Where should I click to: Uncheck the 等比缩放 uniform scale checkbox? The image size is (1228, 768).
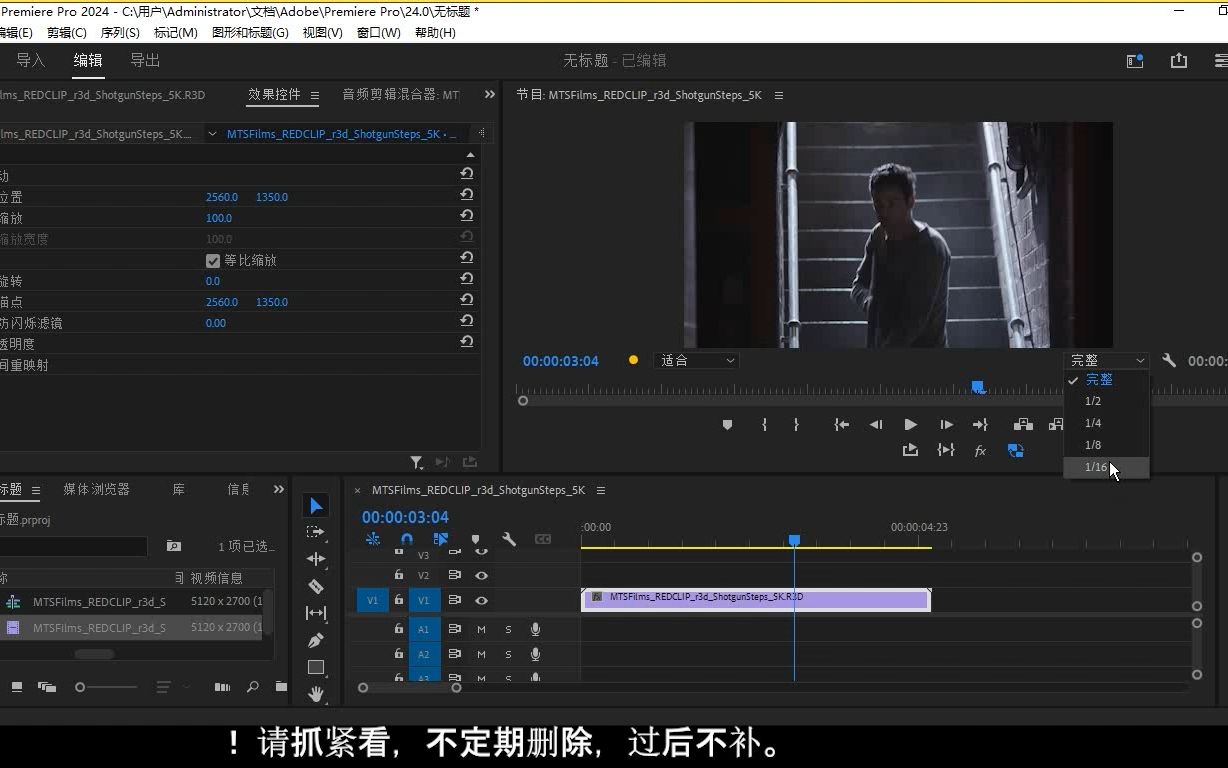(x=212, y=260)
